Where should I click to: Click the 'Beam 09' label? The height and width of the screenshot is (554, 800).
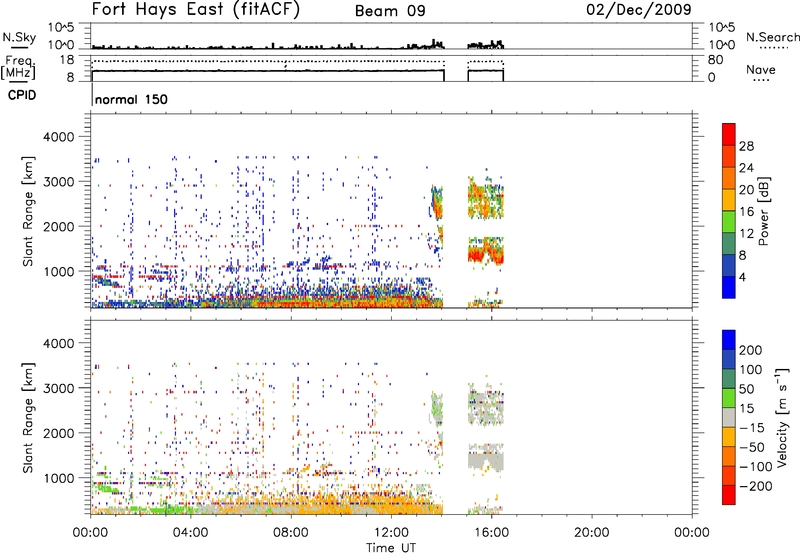pyautogui.click(x=390, y=11)
